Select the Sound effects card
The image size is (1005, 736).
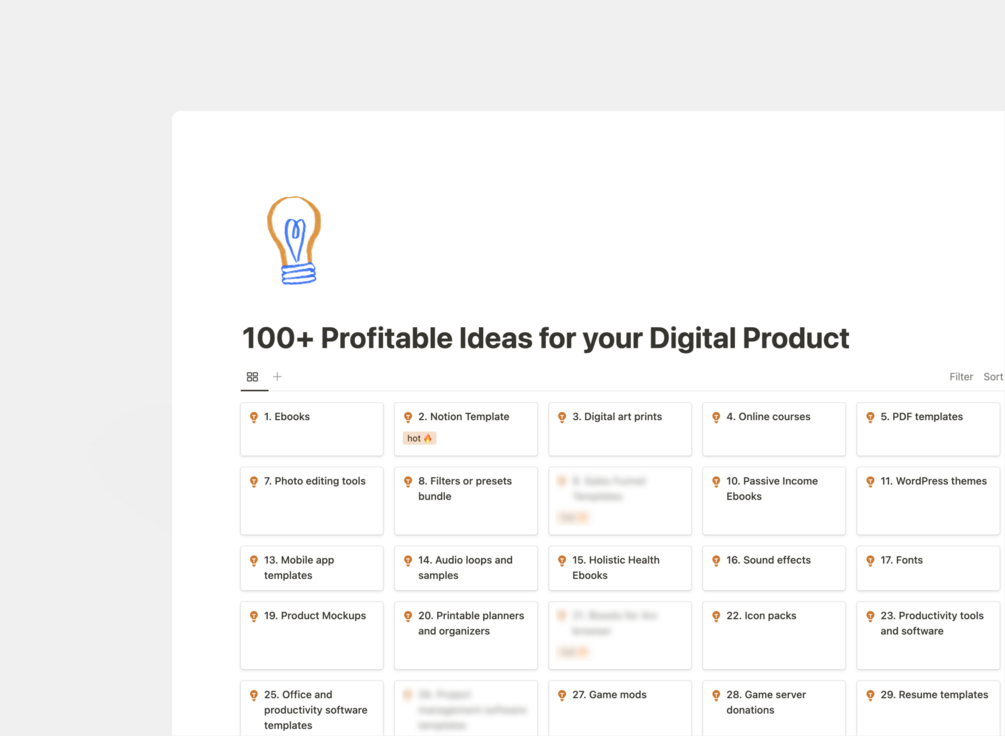(774, 567)
